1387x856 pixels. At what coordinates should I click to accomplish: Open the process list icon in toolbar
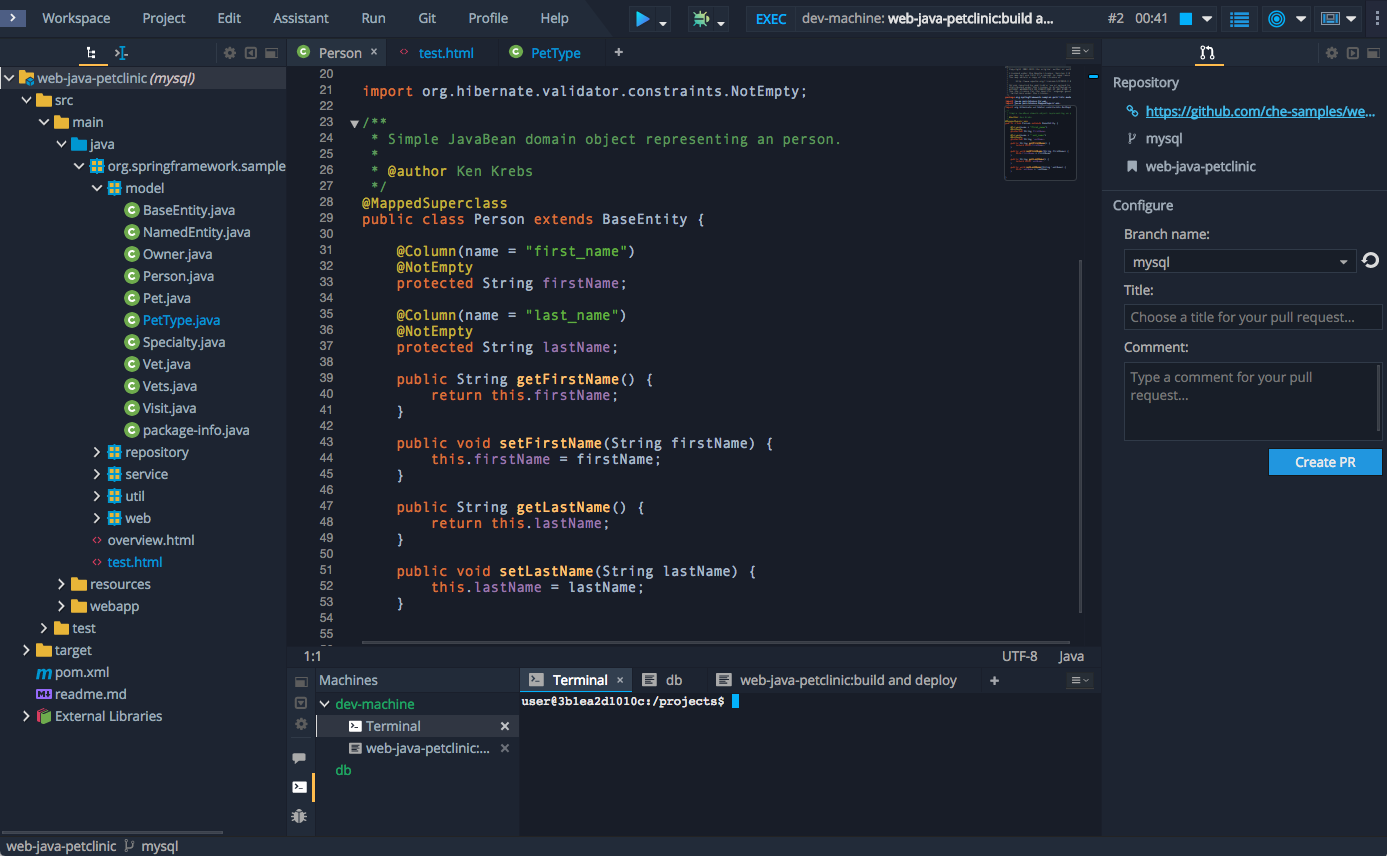click(1240, 19)
